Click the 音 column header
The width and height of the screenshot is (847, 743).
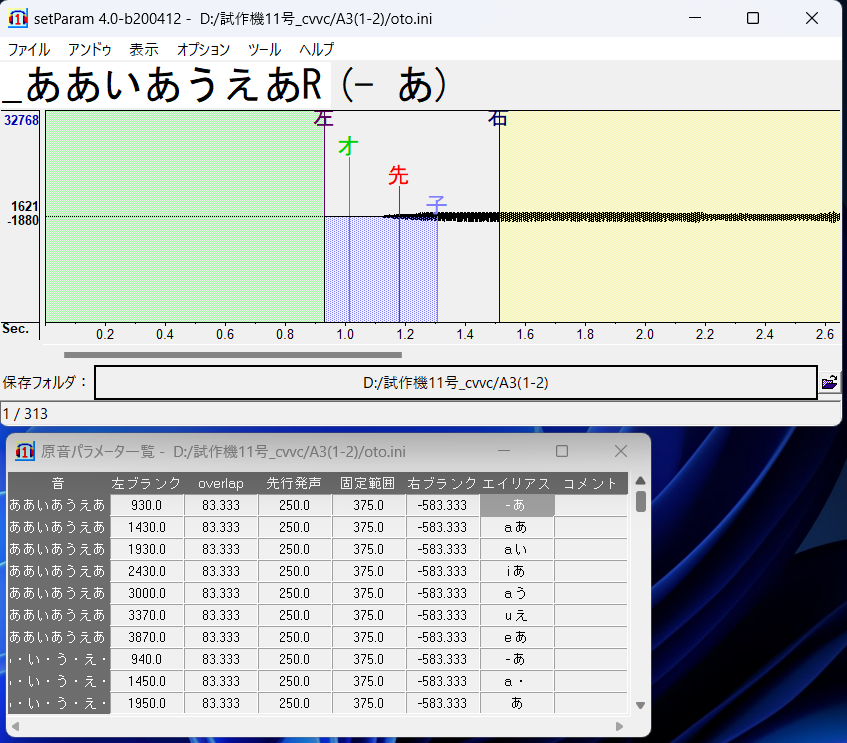click(x=58, y=483)
